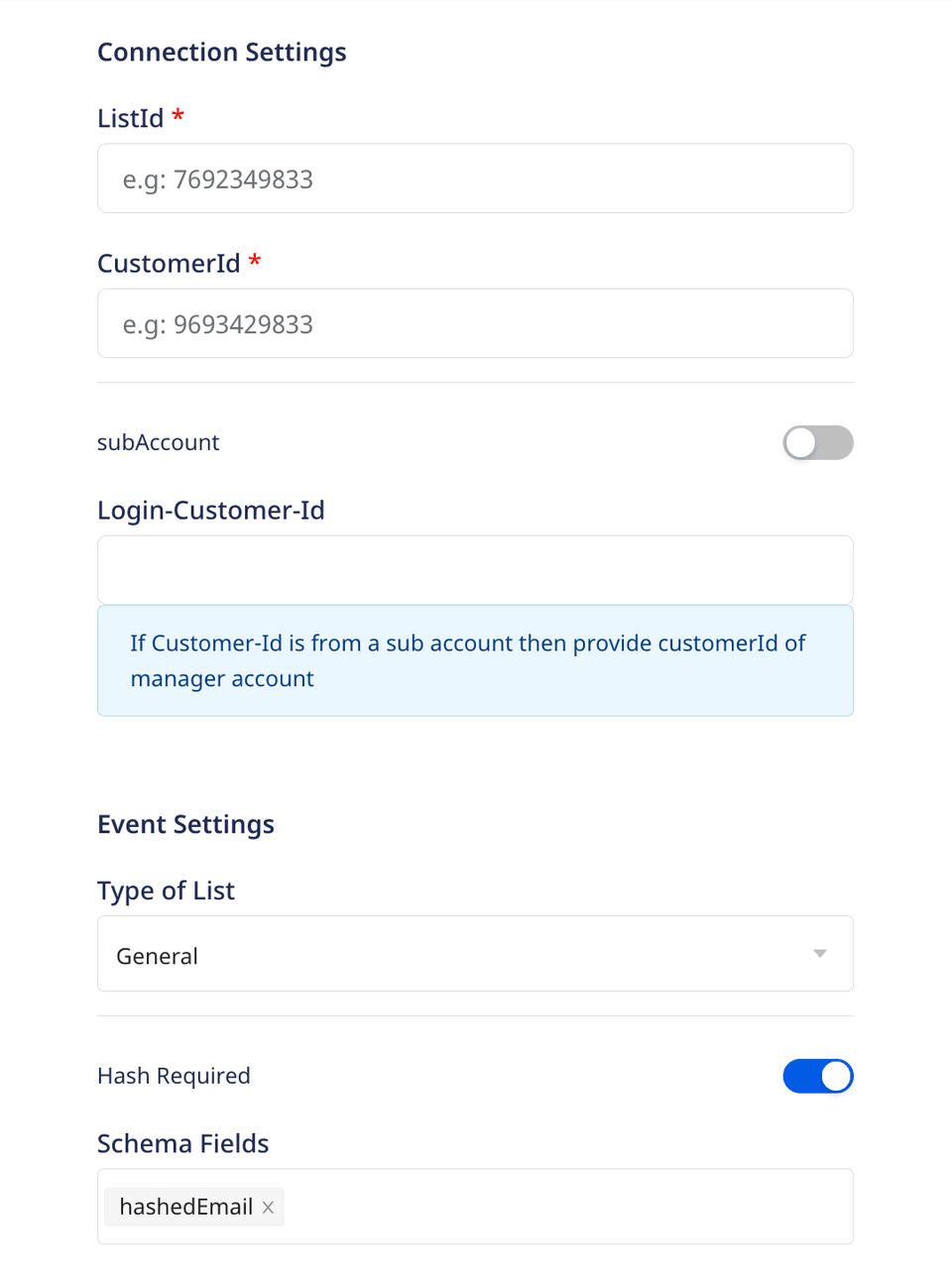Click the ListId input field
The image size is (952, 1286).
(475, 178)
